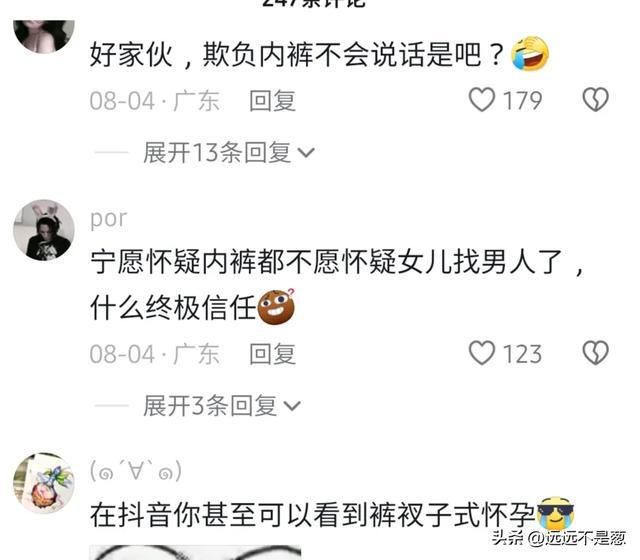Open user profile name por

[109, 220]
